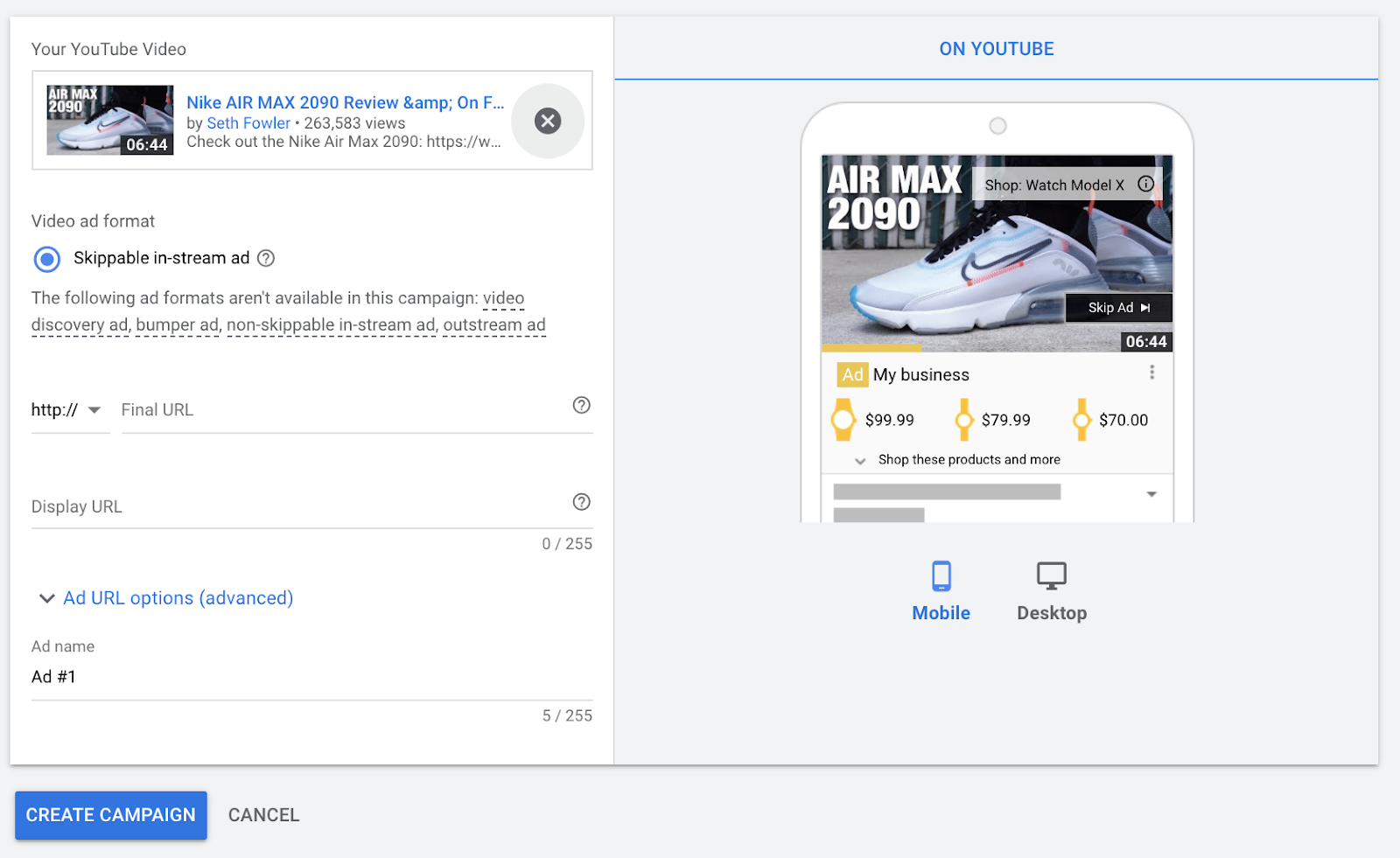Click the CREATE CAMPAIGN button

pos(111,815)
